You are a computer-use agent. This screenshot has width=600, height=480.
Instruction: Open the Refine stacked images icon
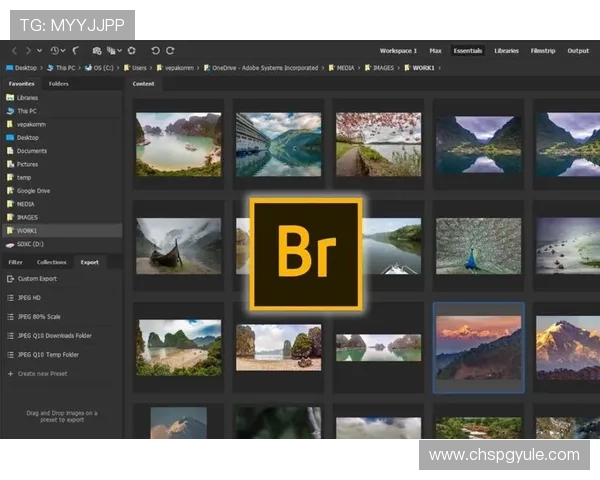point(111,51)
